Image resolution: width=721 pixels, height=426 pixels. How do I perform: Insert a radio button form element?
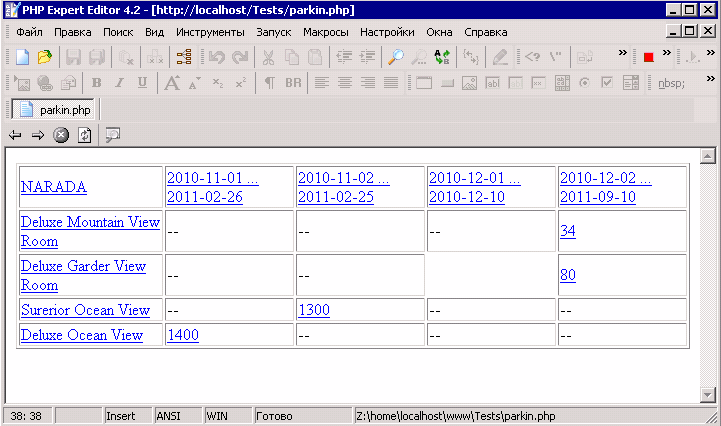click(x=584, y=83)
